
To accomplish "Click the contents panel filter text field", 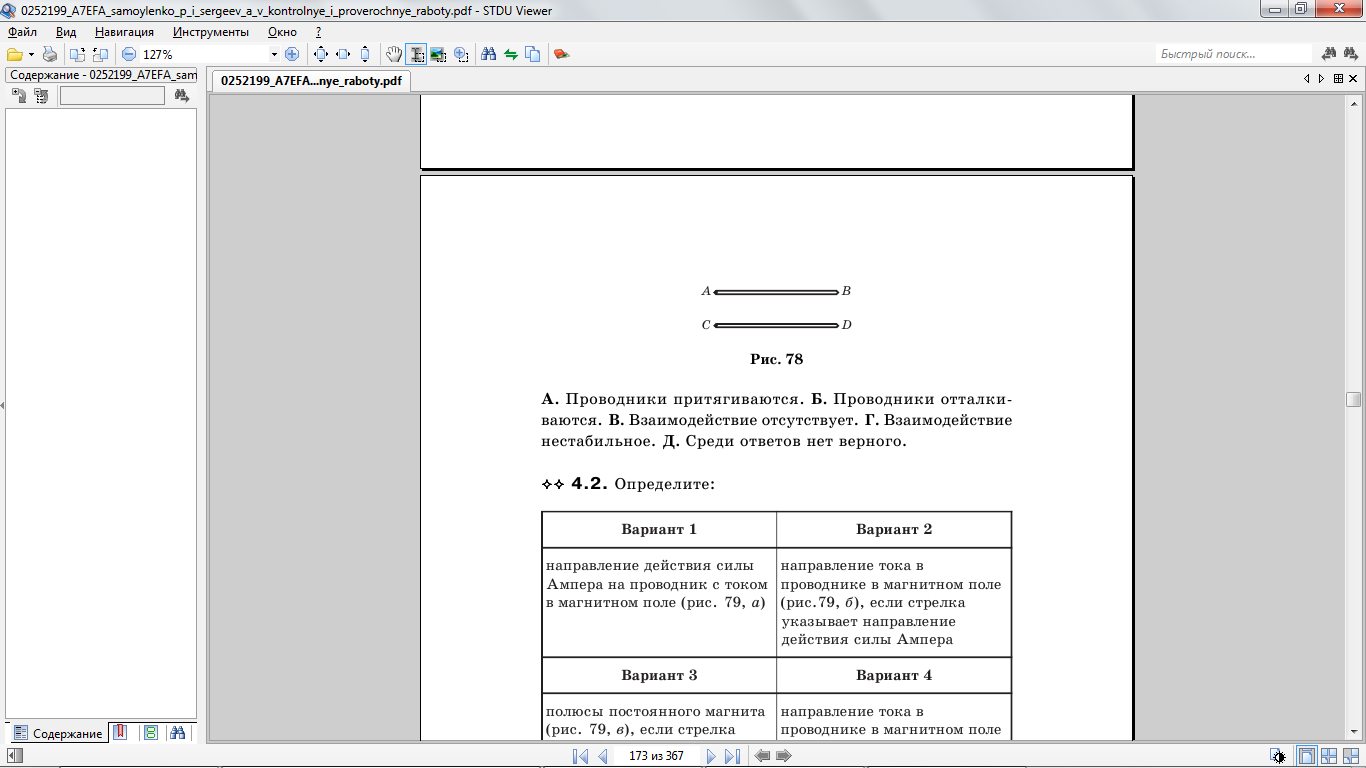I will [x=112, y=96].
